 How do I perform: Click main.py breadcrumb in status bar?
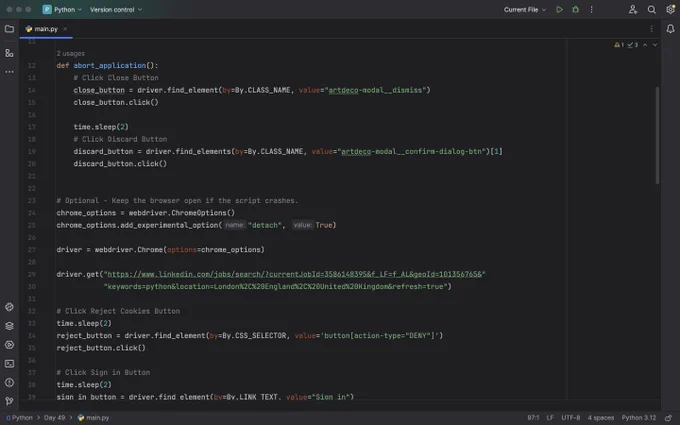(x=93, y=418)
